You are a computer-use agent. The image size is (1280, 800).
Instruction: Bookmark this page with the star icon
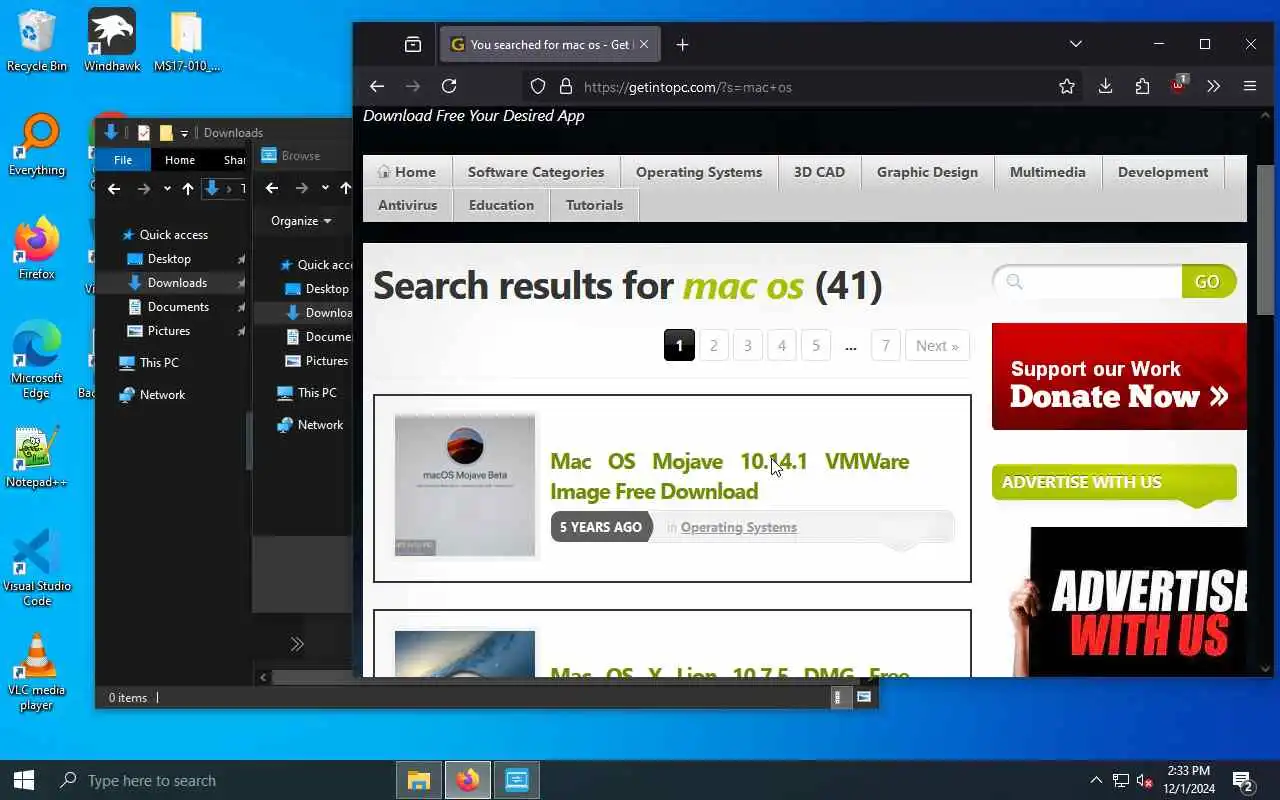[1067, 87]
